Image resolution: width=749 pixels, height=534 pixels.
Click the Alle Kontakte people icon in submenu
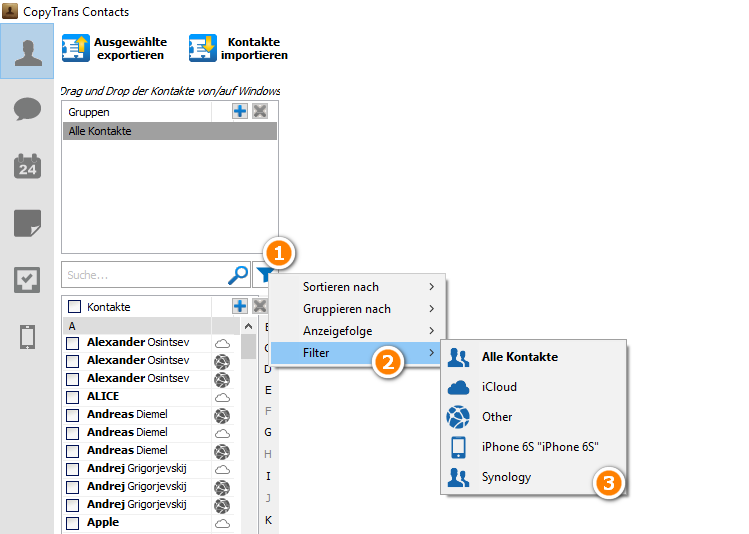click(459, 357)
